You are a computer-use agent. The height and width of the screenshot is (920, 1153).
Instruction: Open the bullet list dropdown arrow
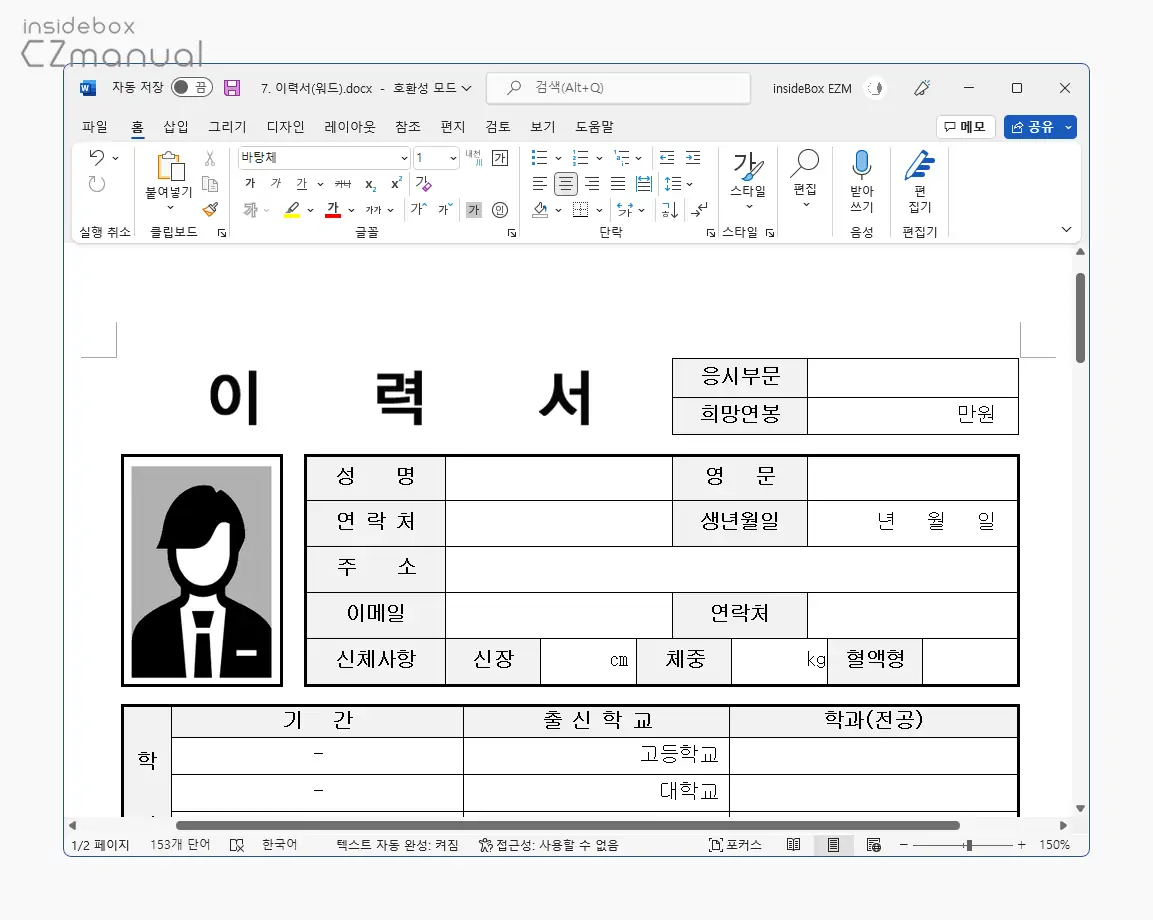click(558, 158)
